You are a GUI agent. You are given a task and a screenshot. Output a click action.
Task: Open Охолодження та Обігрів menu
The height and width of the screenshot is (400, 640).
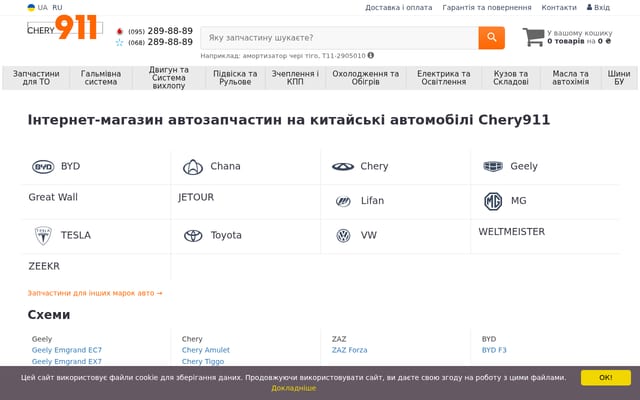pos(365,78)
